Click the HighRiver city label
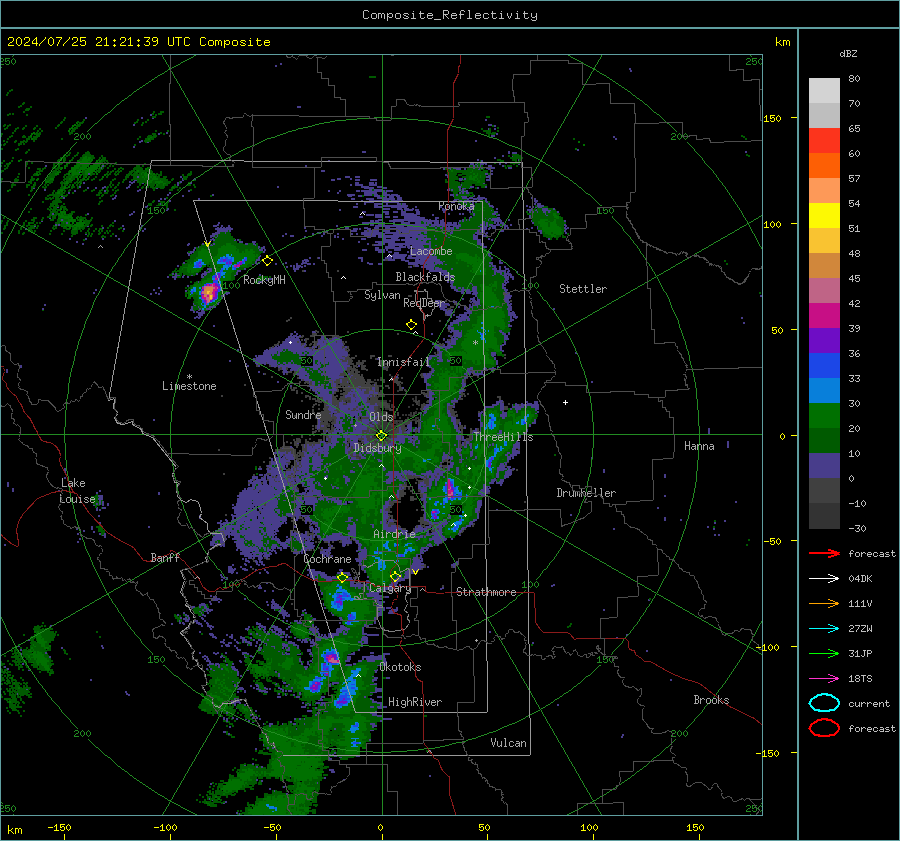The height and width of the screenshot is (841, 900). pyautogui.click(x=415, y=702)
